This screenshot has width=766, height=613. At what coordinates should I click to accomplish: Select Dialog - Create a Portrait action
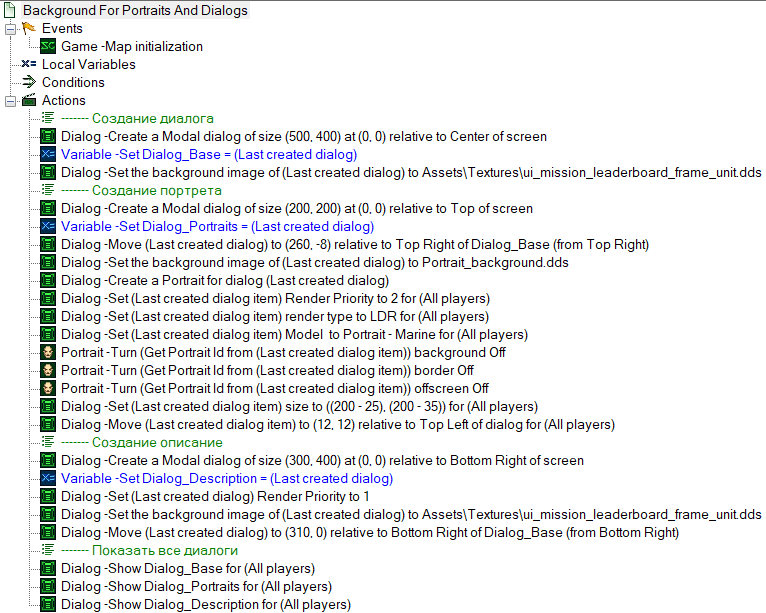pos(225,280)
